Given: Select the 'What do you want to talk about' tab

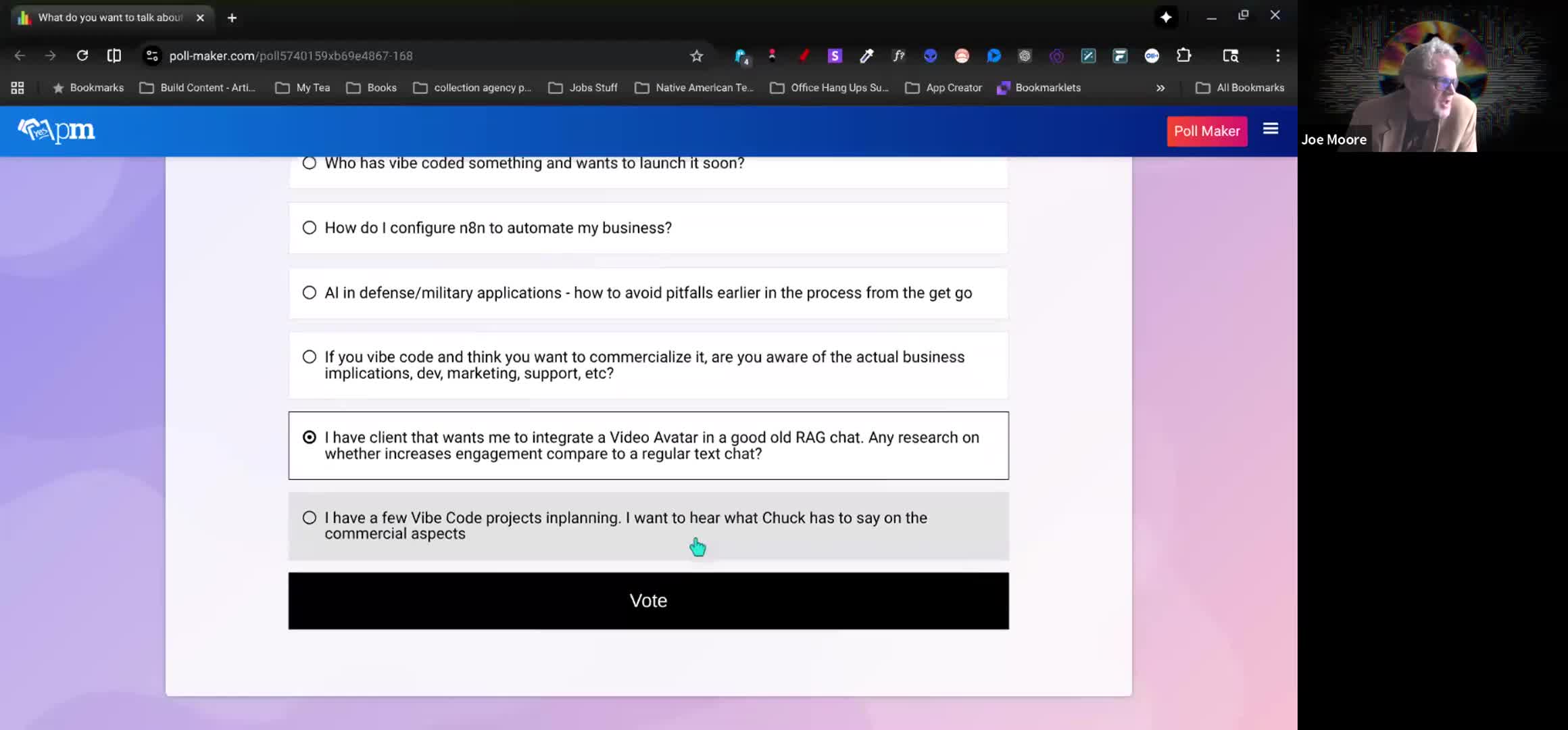Looking at the screenshot, I should [108, 18].
